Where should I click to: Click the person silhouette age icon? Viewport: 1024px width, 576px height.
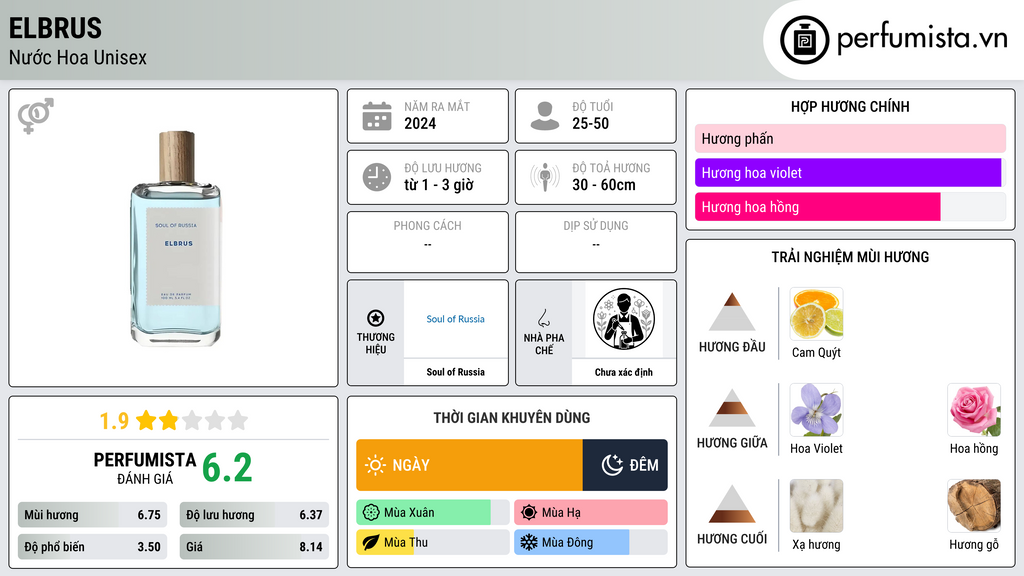click(545, 116)
